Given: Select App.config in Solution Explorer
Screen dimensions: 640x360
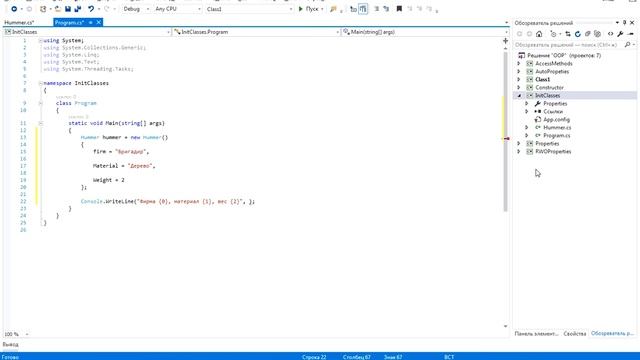Looking at the screenshot, I should pos(556,120).
